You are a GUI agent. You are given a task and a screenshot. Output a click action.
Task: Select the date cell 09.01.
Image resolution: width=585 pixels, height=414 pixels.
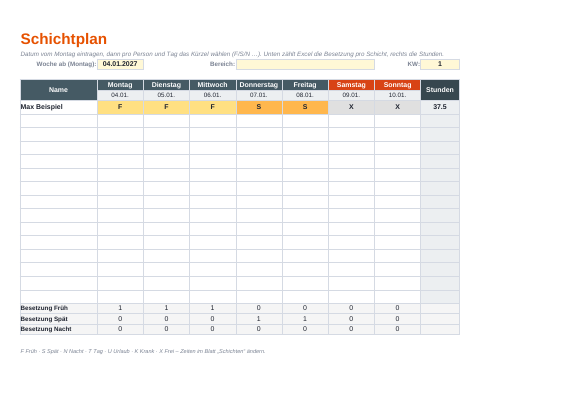point(351,95)
